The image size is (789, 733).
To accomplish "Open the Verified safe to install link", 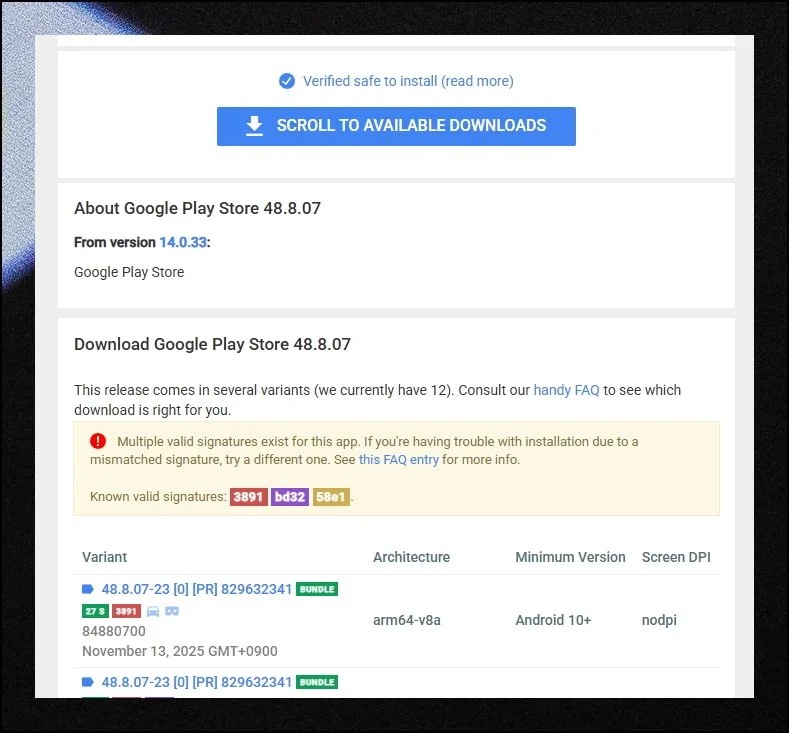I will (x=408, y=81).
